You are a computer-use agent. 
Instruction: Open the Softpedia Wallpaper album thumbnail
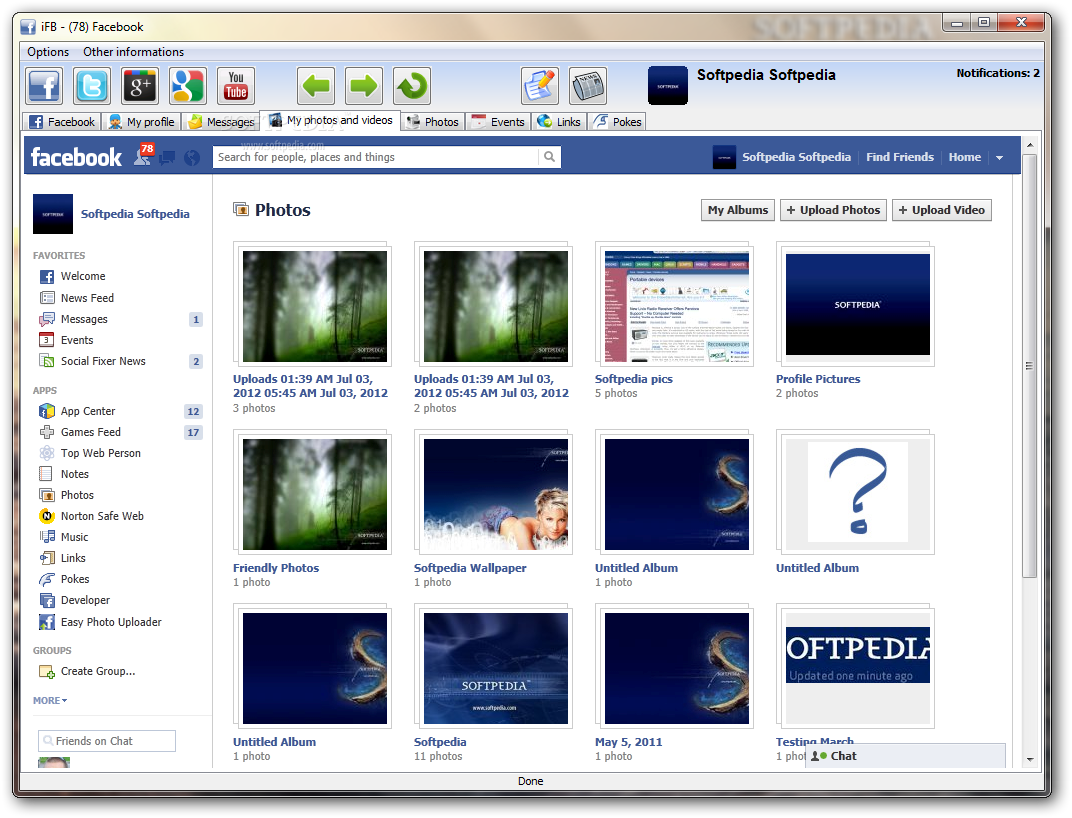pos(495,494)
